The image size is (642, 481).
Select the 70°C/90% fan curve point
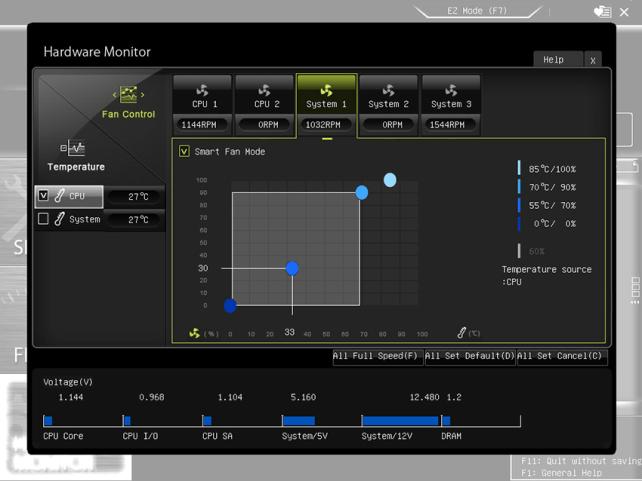[362, 192]
